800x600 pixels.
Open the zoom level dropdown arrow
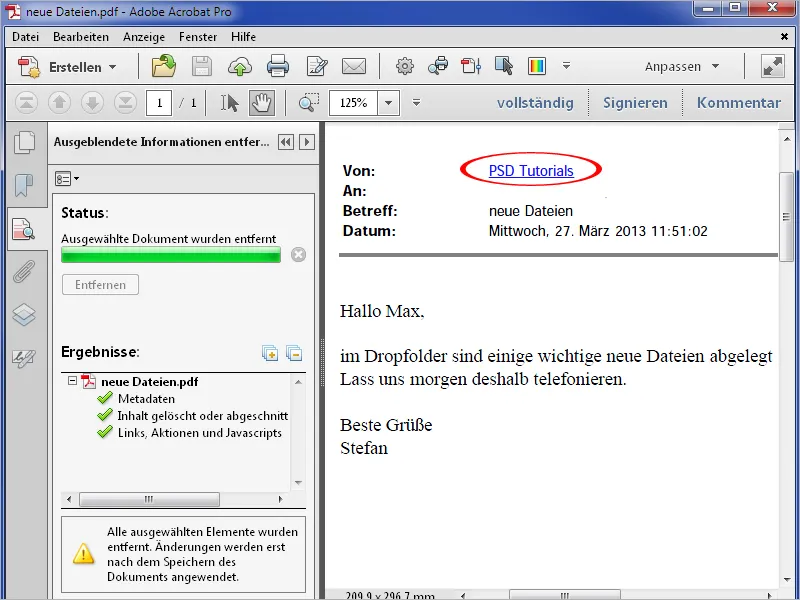point(388,103)
